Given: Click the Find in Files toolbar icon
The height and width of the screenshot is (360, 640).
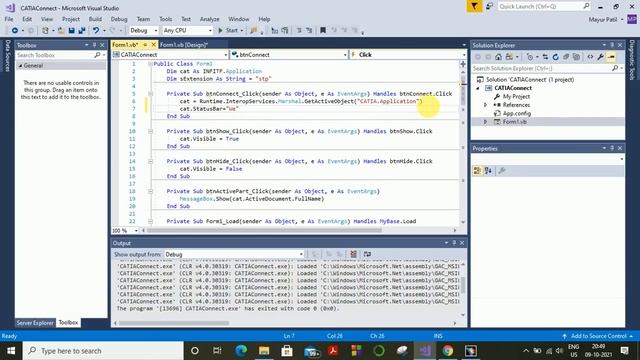Looking at the screenshot, I should tap(253, 31).
